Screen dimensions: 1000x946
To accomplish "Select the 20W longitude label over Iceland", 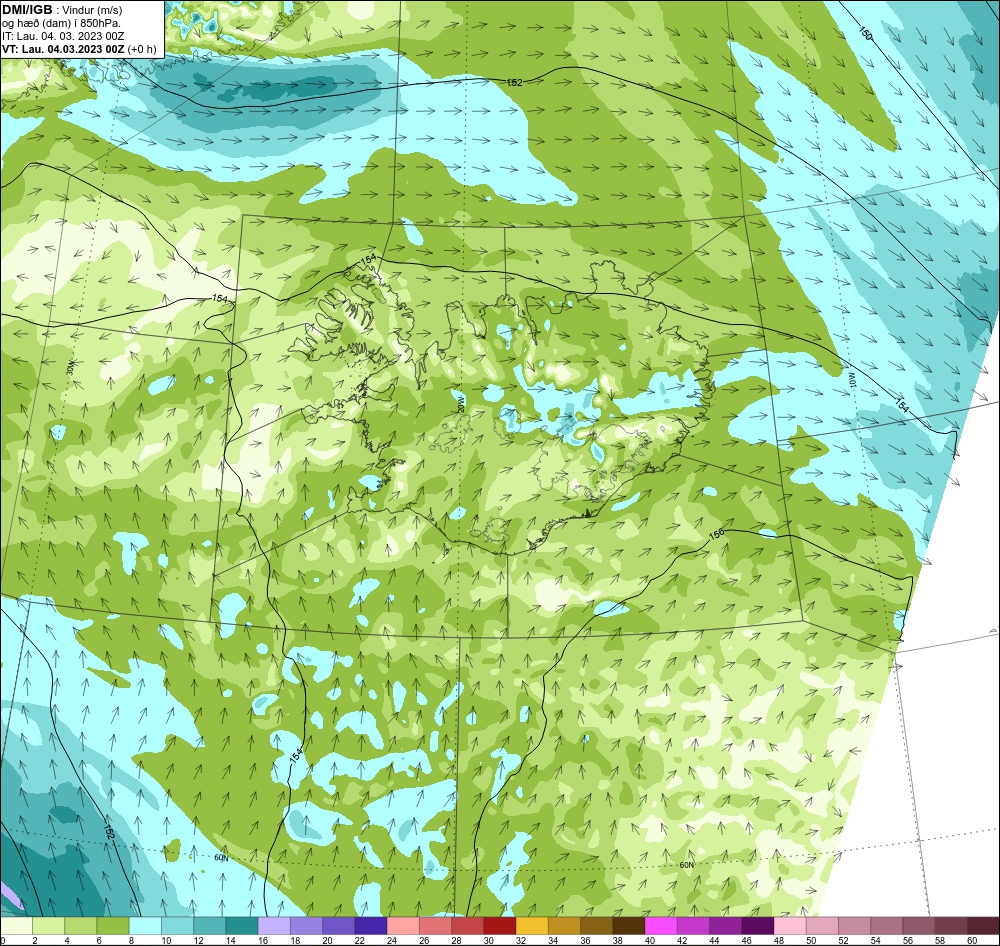I will pyautogui.click(x=461, y=403).
